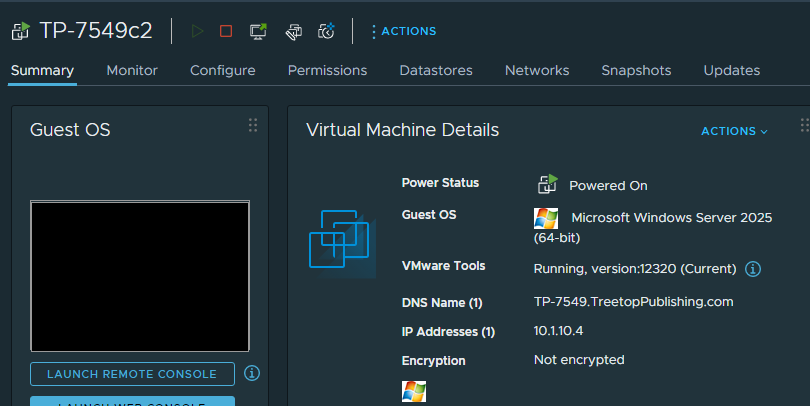Click the Power On play icon
This screenshot has width=810, height=406.
[x=197, y=31]
